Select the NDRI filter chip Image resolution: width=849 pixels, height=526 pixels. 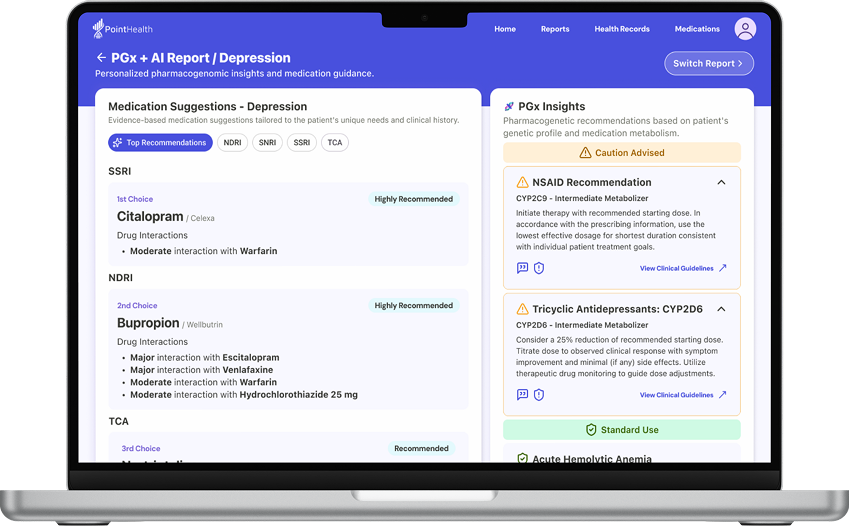(x=232, y=142)
